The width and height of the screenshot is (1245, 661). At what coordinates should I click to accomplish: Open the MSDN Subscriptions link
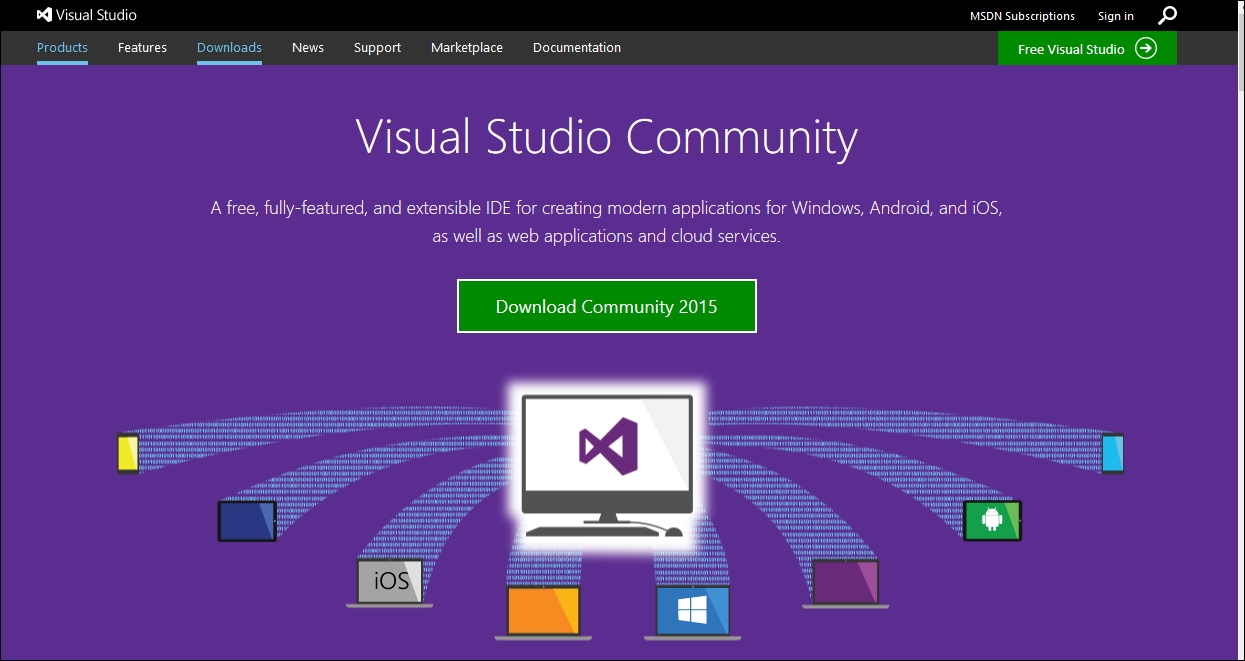(1022, 16)
